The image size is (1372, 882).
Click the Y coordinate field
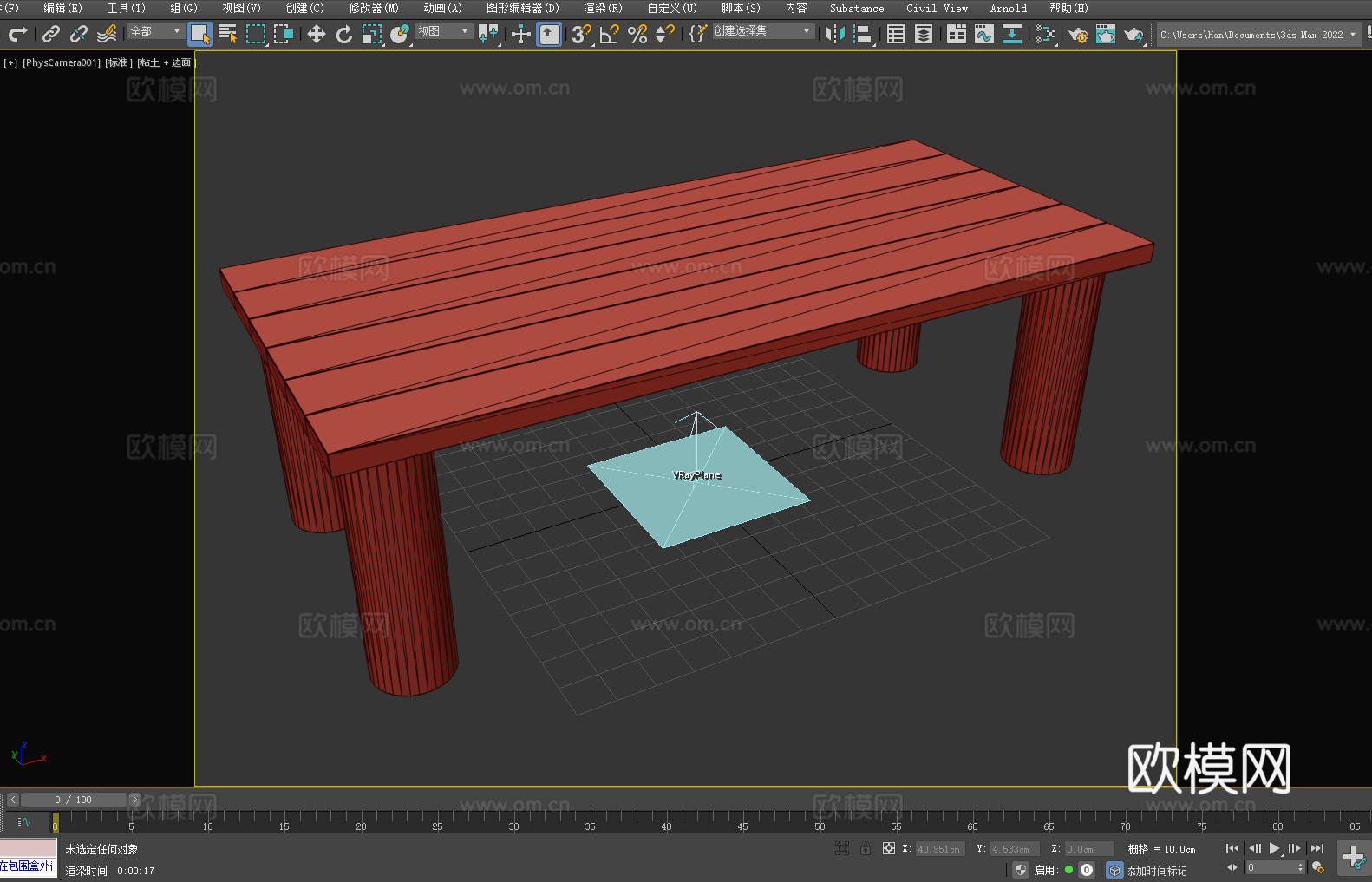tap(1015, 849)
